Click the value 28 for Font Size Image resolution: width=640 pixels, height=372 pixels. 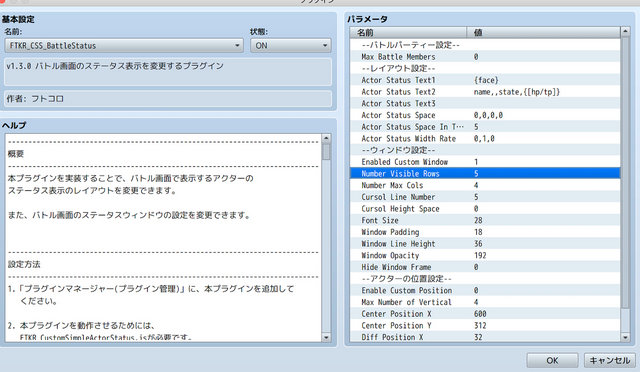point(478,220)
